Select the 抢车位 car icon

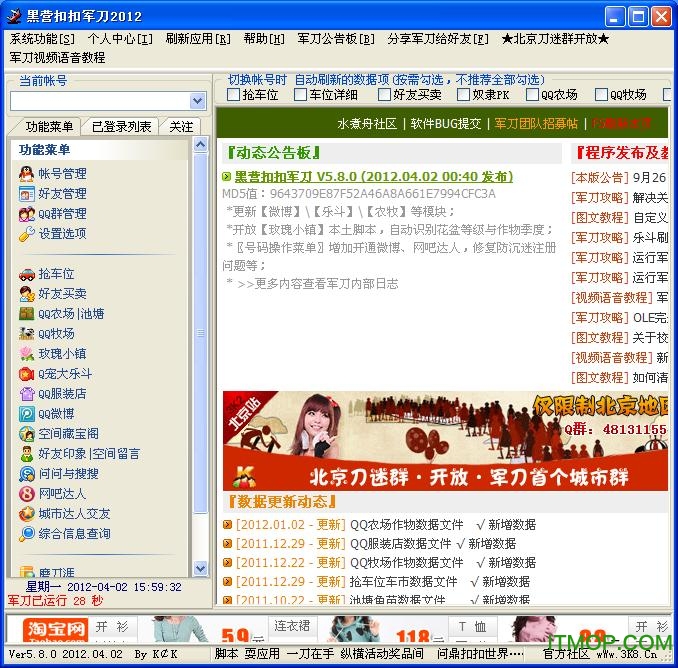[x=27, y=273]
